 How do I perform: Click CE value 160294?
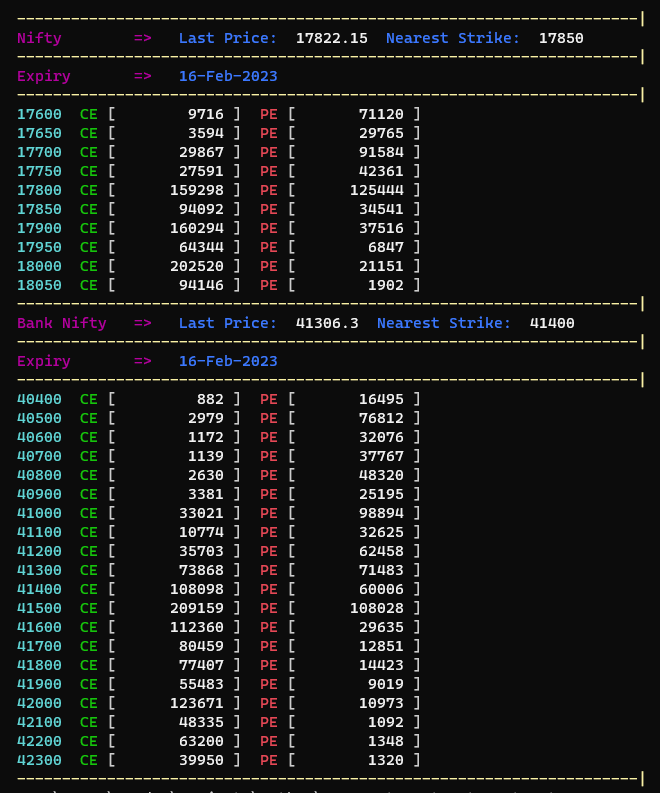click(197, 228)
